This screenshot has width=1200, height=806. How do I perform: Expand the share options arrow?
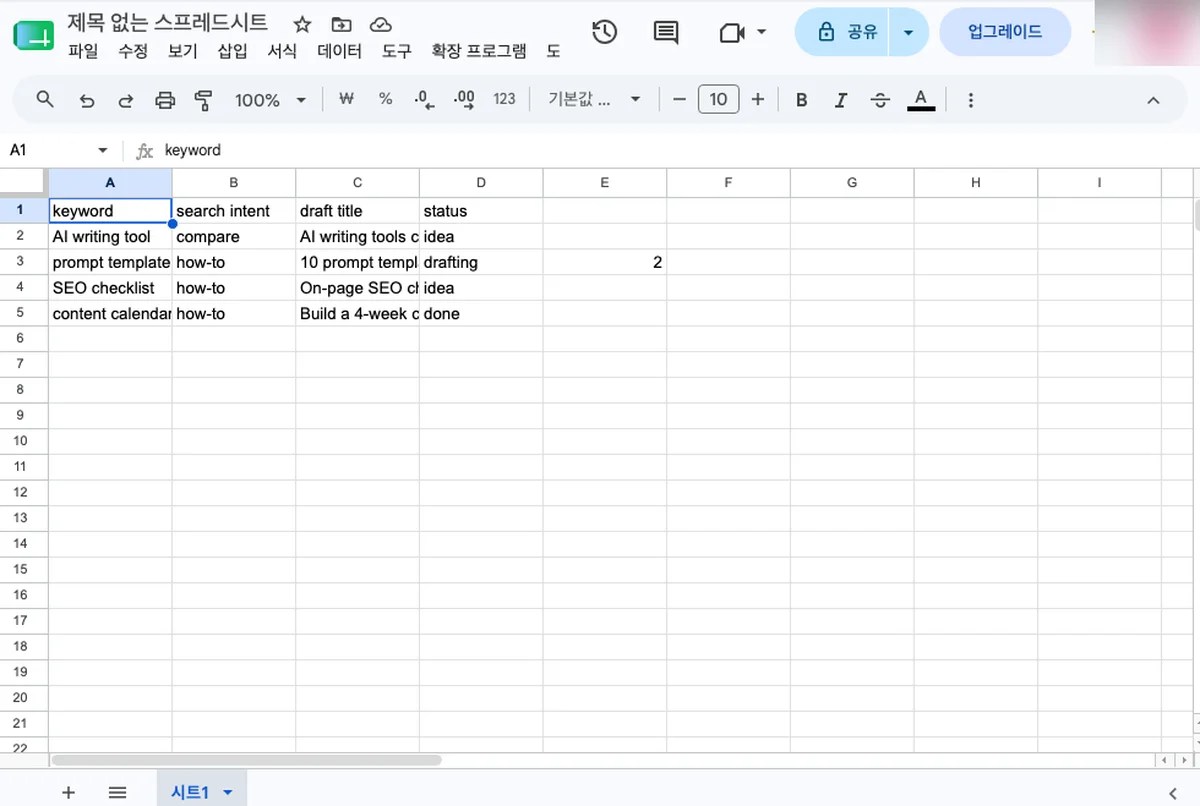908,32
